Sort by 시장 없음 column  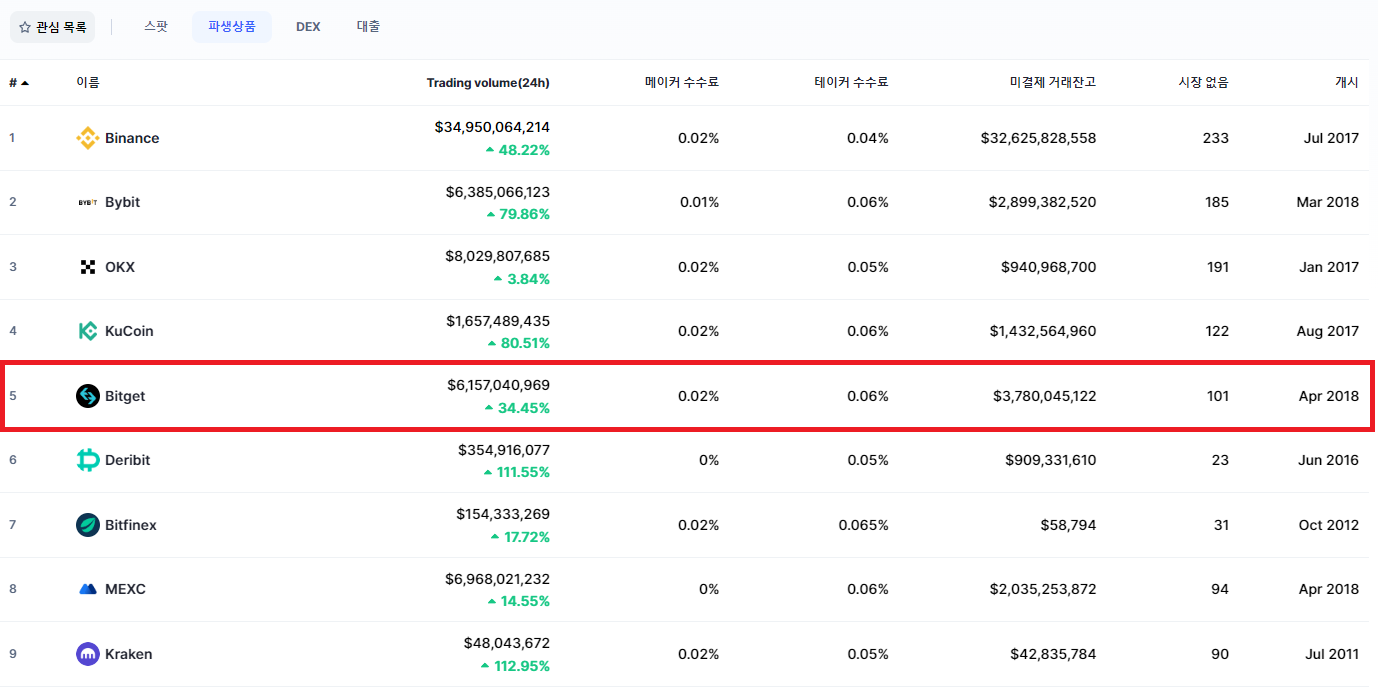pos(1204,82)
